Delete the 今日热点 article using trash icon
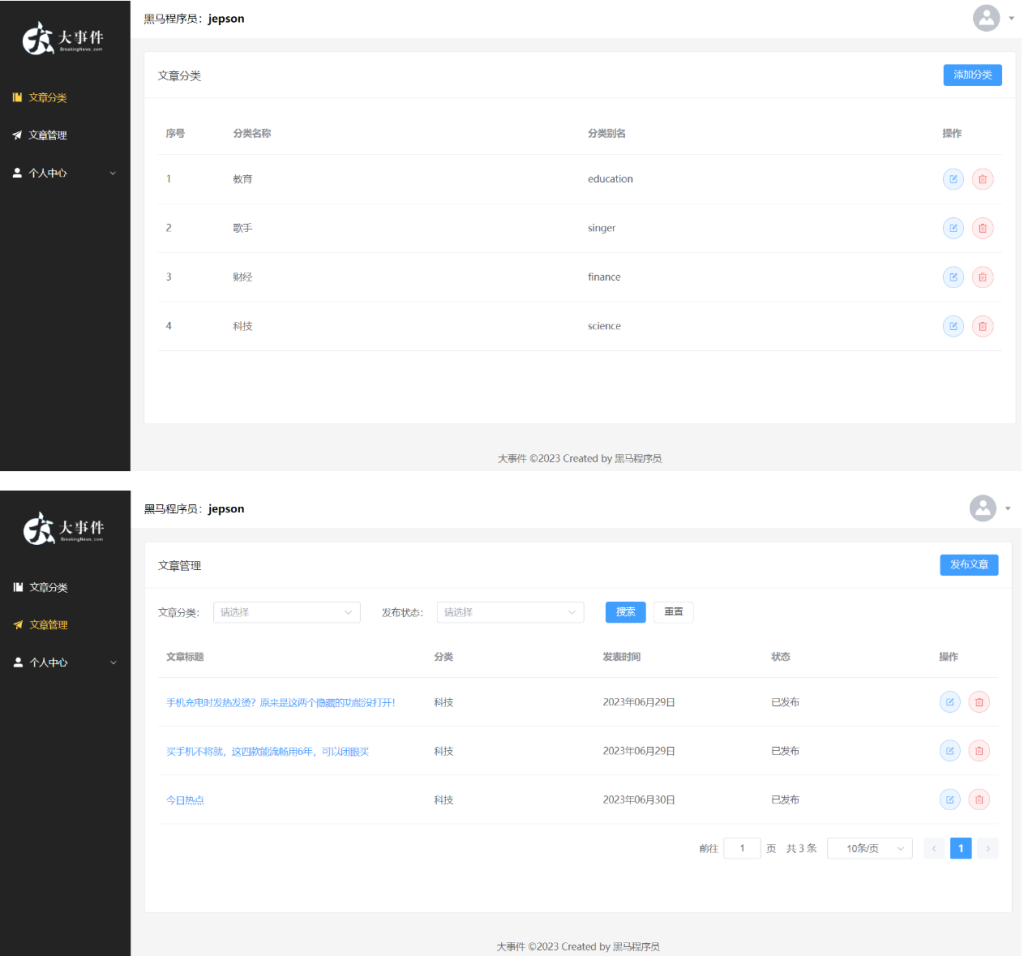 tap(979, 800)
